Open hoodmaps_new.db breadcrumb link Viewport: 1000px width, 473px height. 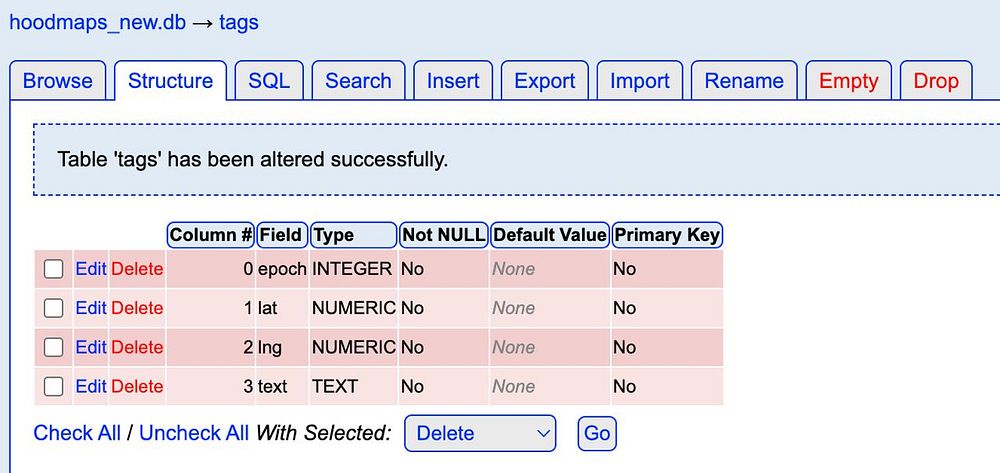click(x=96, y=22)
